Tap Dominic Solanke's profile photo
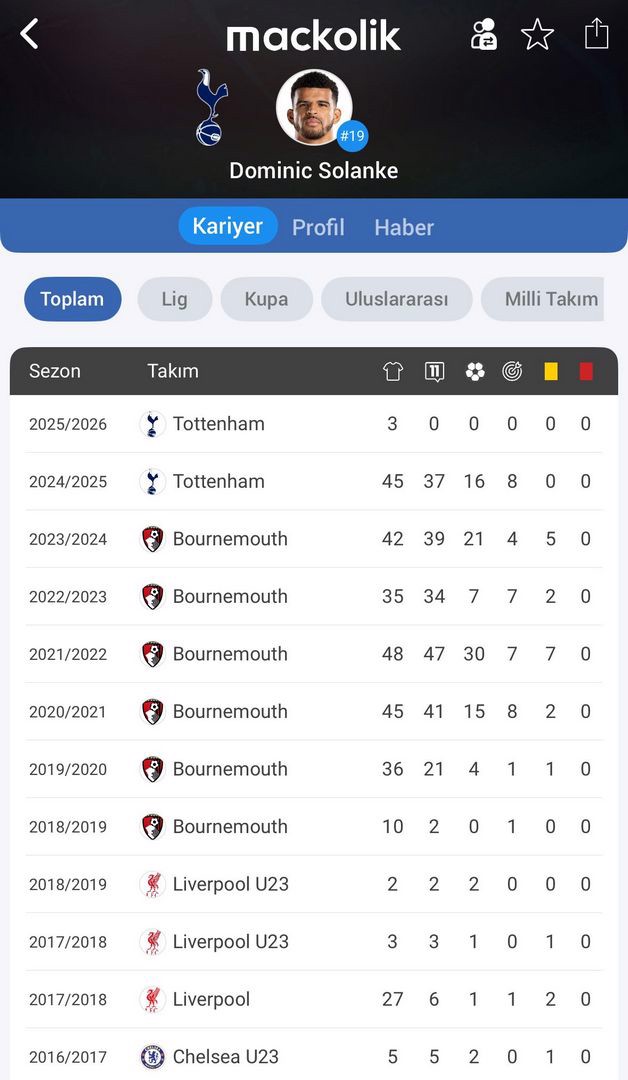This screenshot has height=1080, width=628. (313, 106)
